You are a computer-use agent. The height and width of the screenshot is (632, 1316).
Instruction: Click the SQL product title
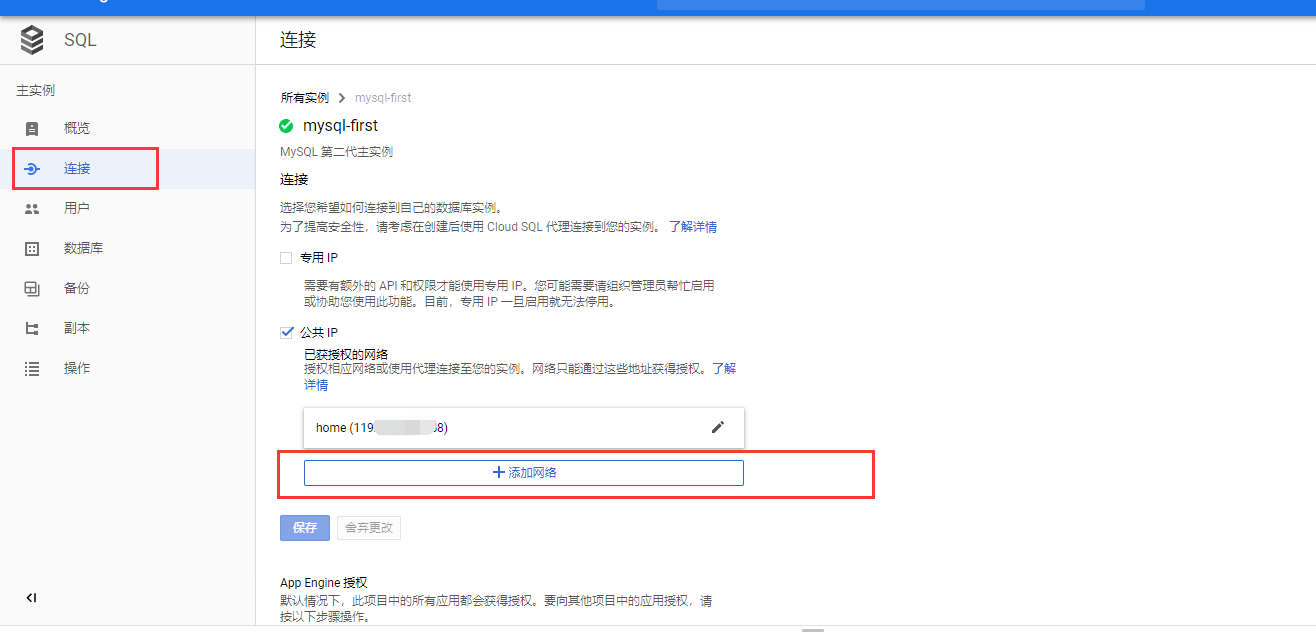point(80,41)
